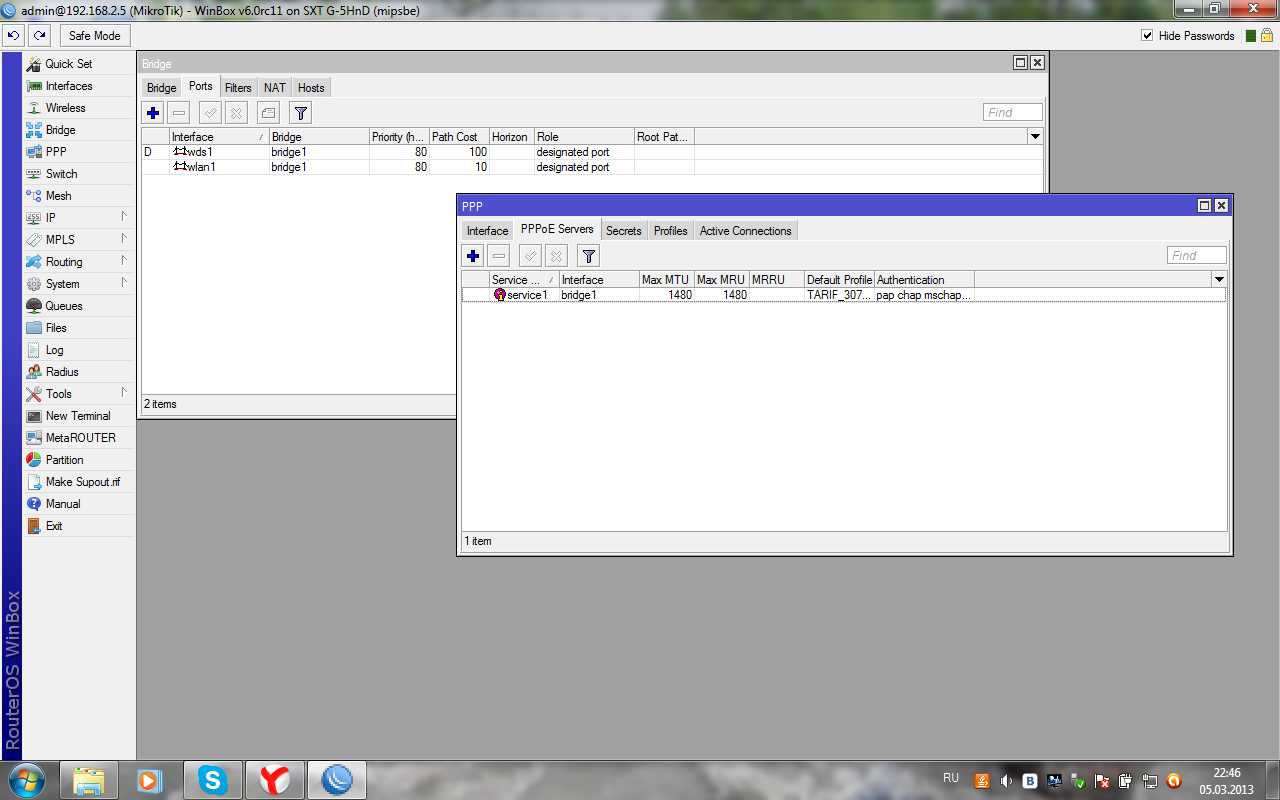1280x800 pixels.
Task: Switch to Interface tab in PPP window
Action: (488, 231)
